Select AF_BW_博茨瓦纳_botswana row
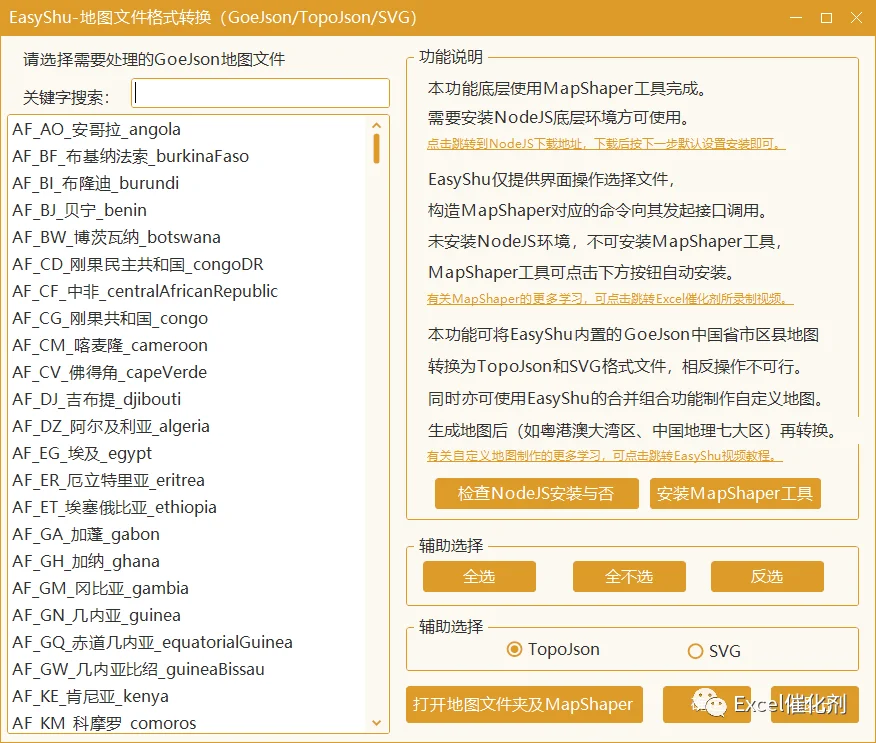 pyautogui.click(x=189, y=237)
